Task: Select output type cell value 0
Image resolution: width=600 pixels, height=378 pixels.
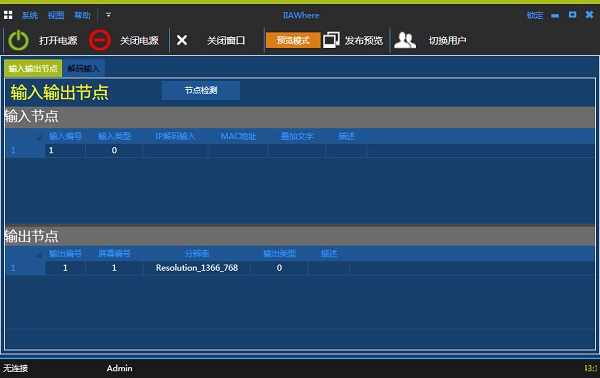Action: pyautogui.click(x=279, y=268)
